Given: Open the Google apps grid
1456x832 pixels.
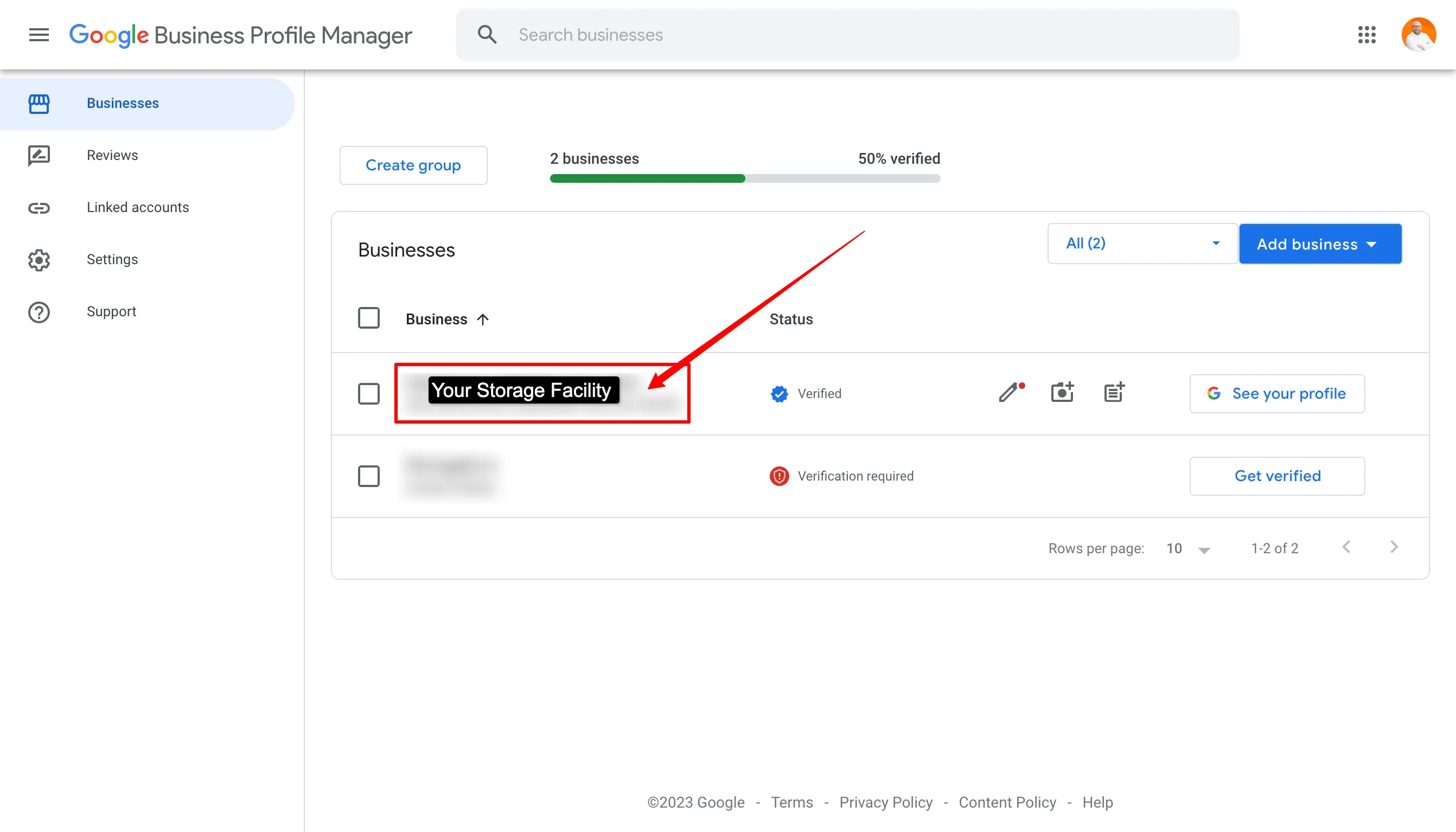Looking at the screenshot, I should click(x=1366, y=35).
